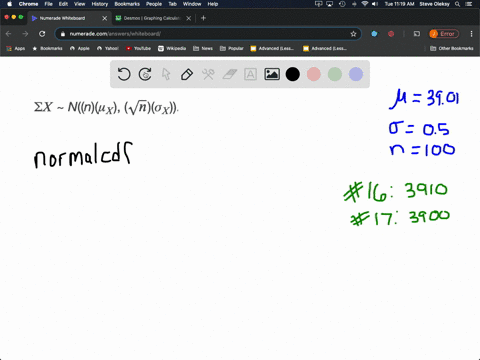Click the numerade.com address bar
The image size is (480, 360).
(207, 34)
